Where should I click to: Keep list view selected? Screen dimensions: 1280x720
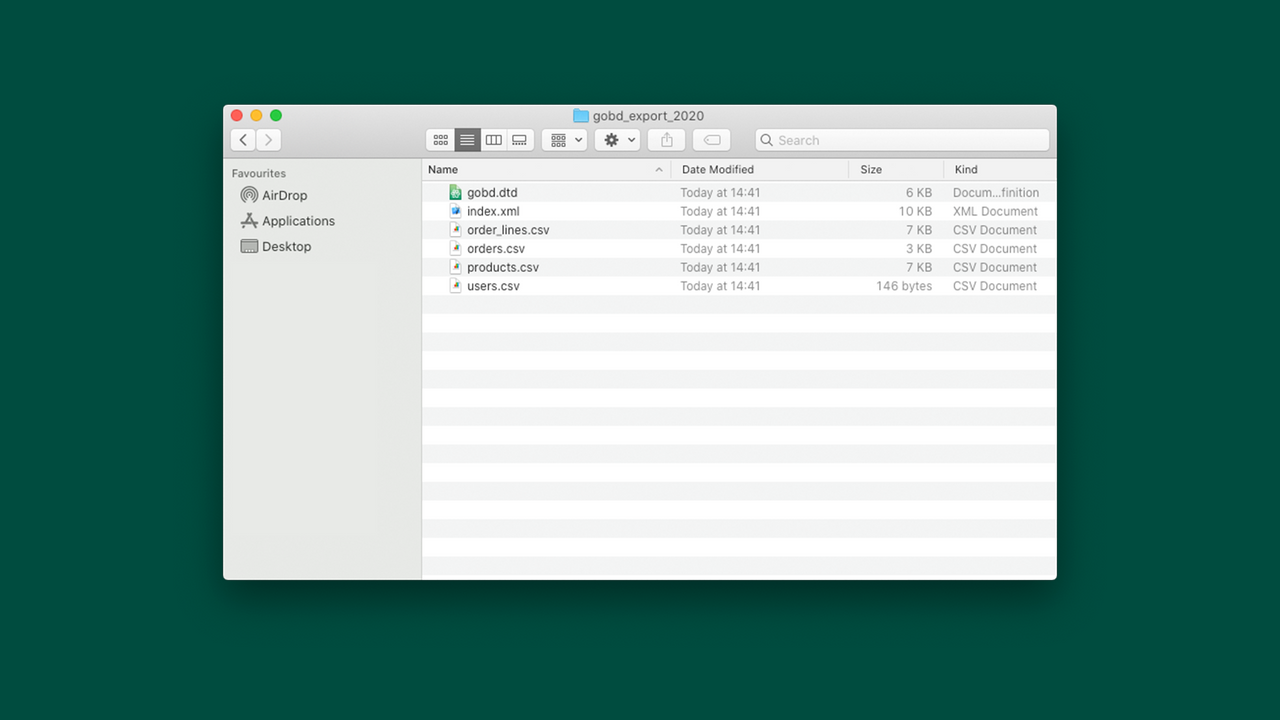point(467,139)
